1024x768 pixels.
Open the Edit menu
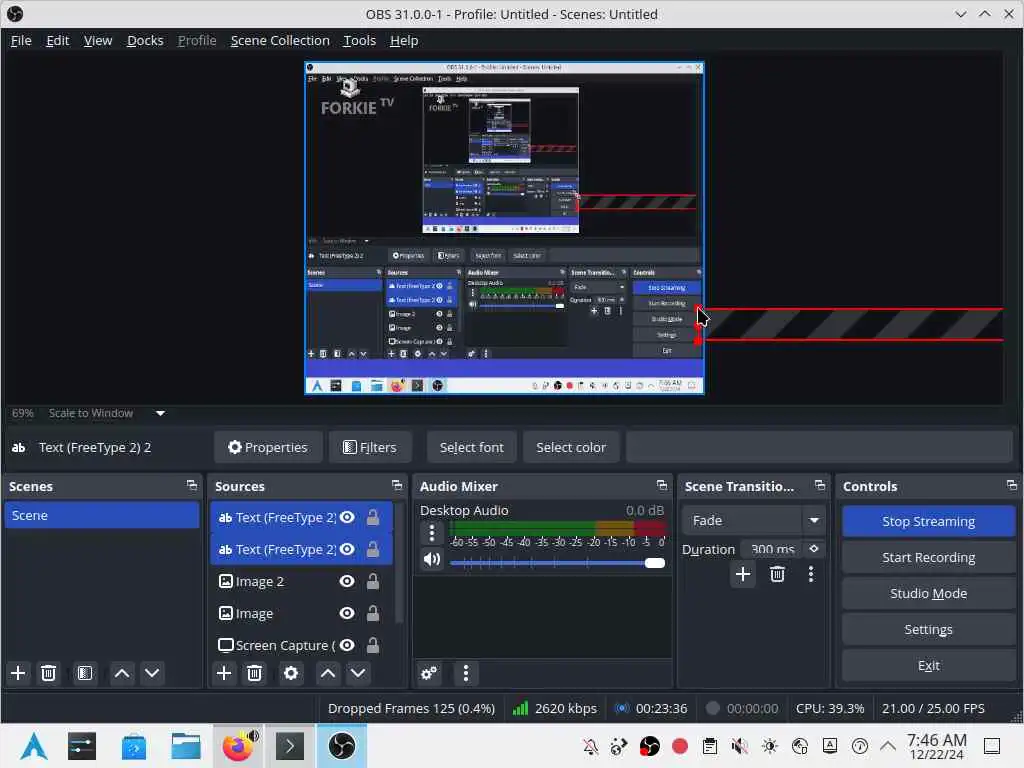coord(57,40)
